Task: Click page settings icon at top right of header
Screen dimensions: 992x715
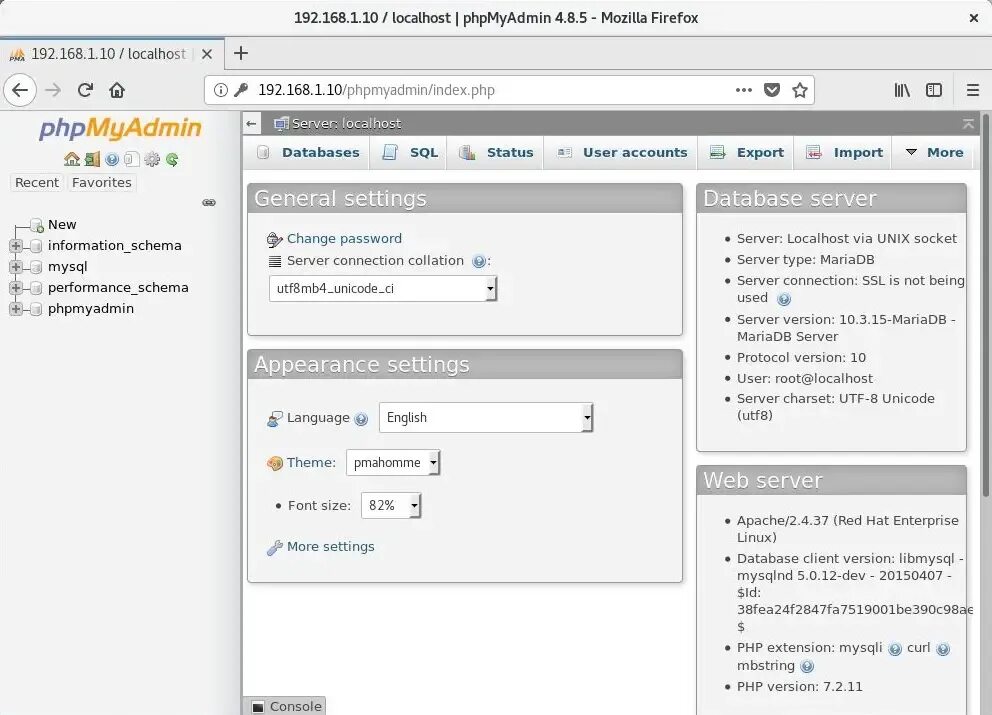Action: (x=968, y=123)
